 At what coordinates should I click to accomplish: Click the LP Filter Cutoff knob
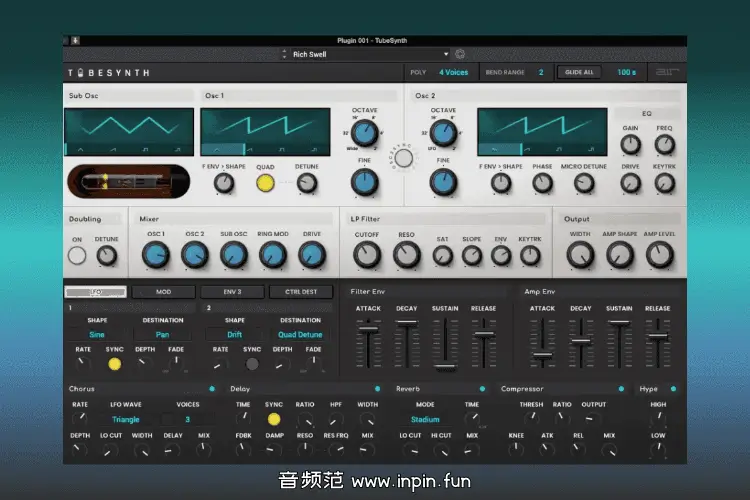click(x=367, y=255)
